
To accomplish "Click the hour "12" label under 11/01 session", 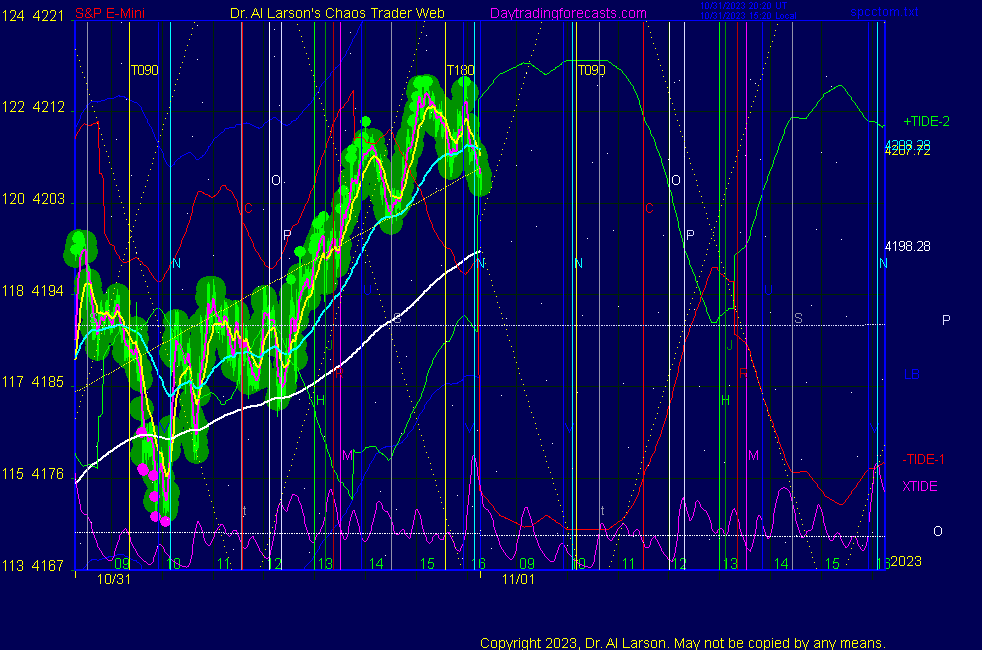I will click(x=680, y=564).
